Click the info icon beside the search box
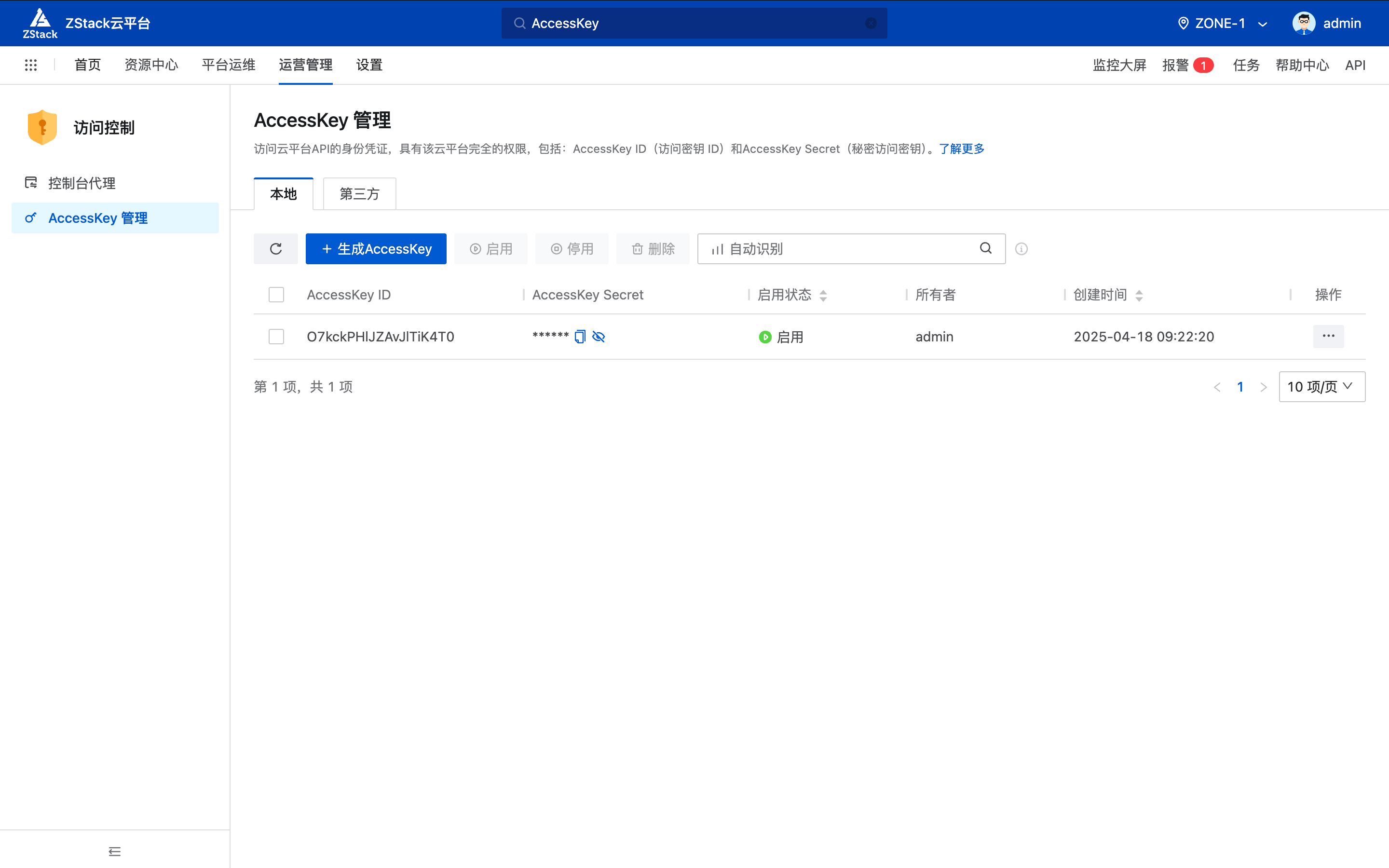Viewport: 1389px width, 868px height. [x=1021, y=248]
